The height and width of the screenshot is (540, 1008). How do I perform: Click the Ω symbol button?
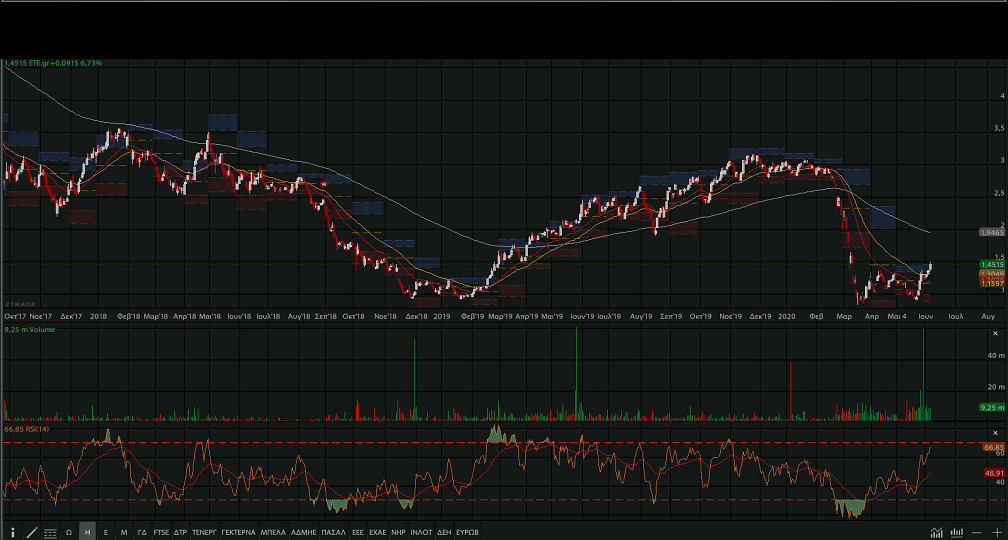coord(69,532)
